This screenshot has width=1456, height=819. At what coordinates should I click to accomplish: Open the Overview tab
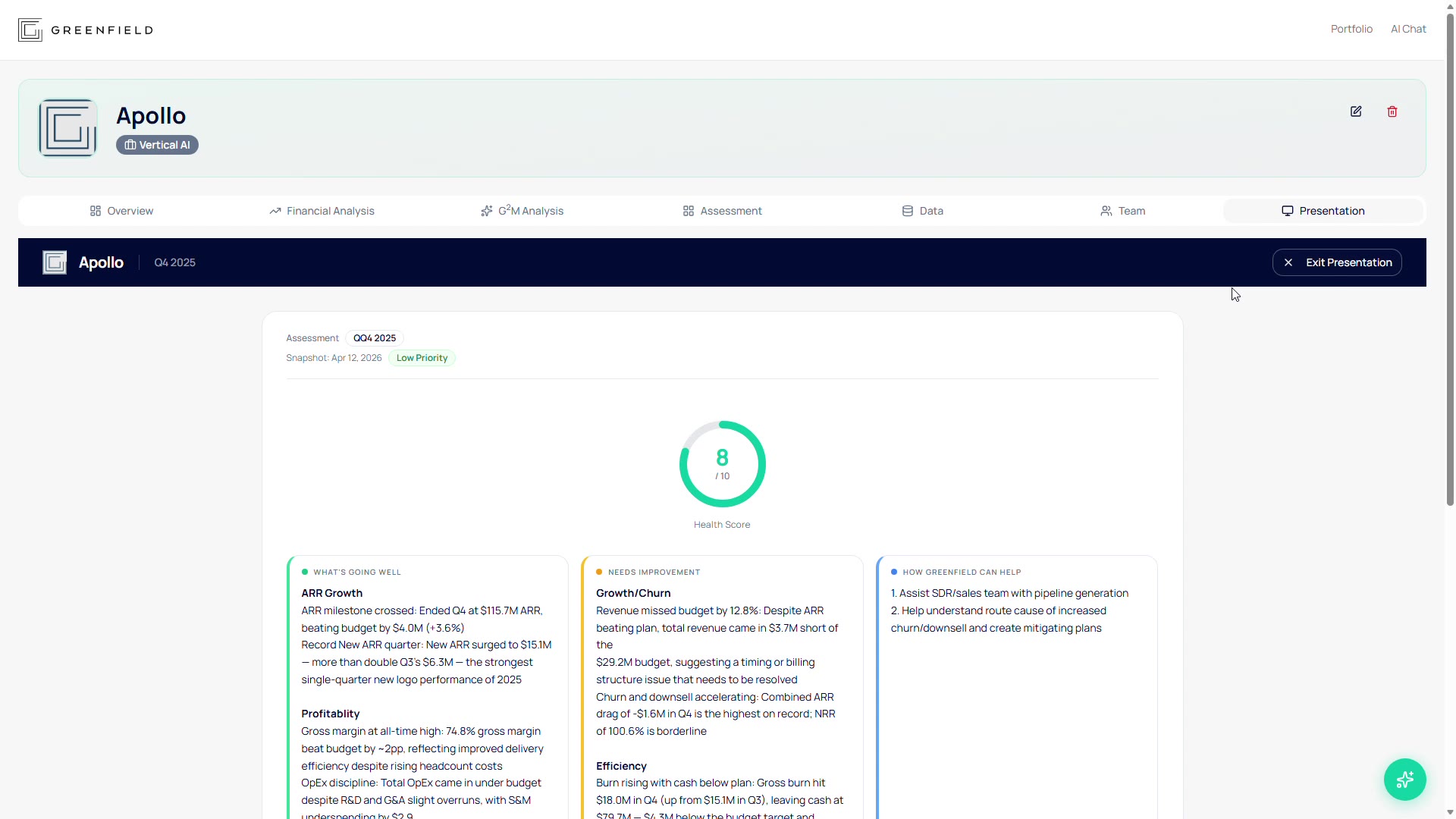(x=121, y=211)
